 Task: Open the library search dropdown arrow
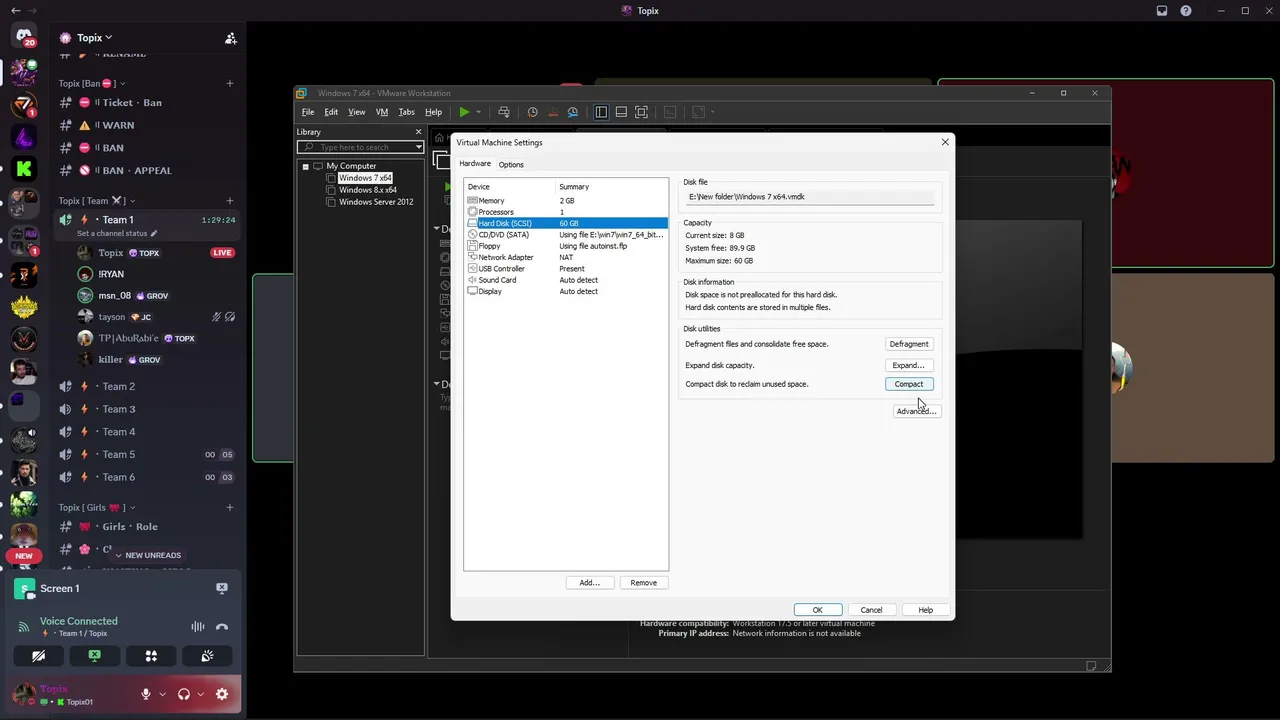[x=418, y=147]
